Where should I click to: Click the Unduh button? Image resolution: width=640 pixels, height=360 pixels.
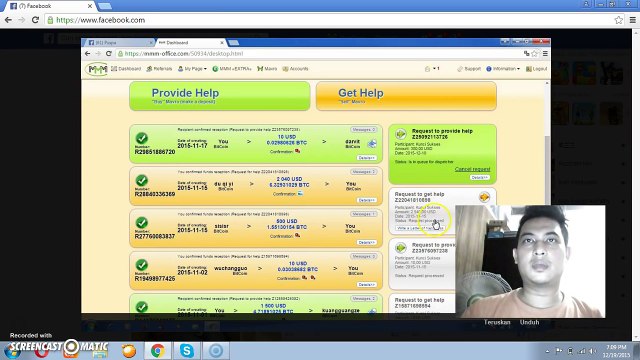point(529,322)
